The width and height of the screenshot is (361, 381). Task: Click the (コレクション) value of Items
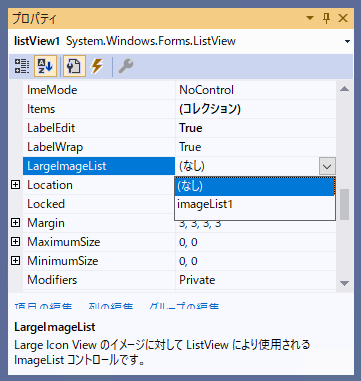coord(210,109)
